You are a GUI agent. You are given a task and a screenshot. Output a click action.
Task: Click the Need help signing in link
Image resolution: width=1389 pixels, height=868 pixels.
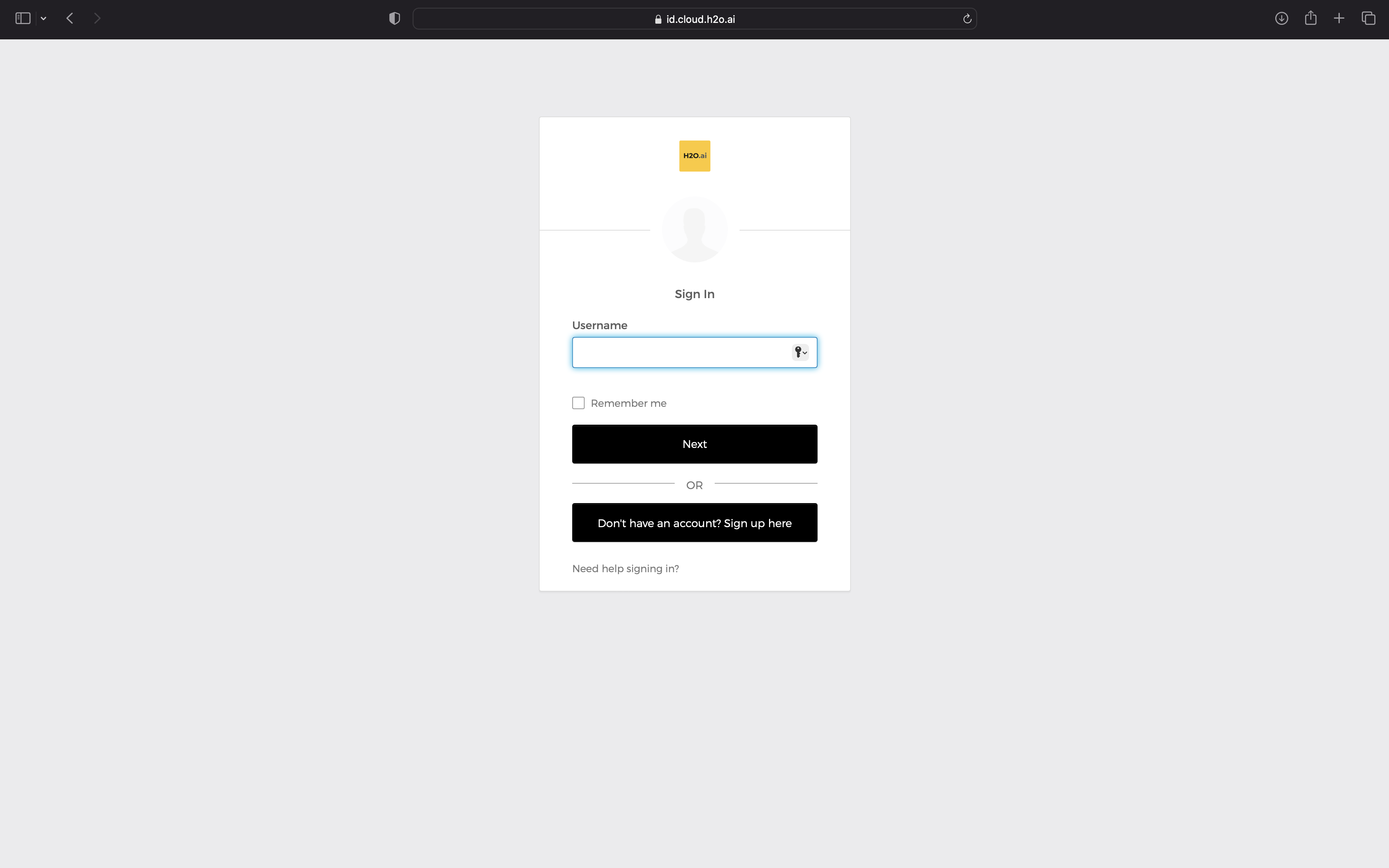pos(625,568)
